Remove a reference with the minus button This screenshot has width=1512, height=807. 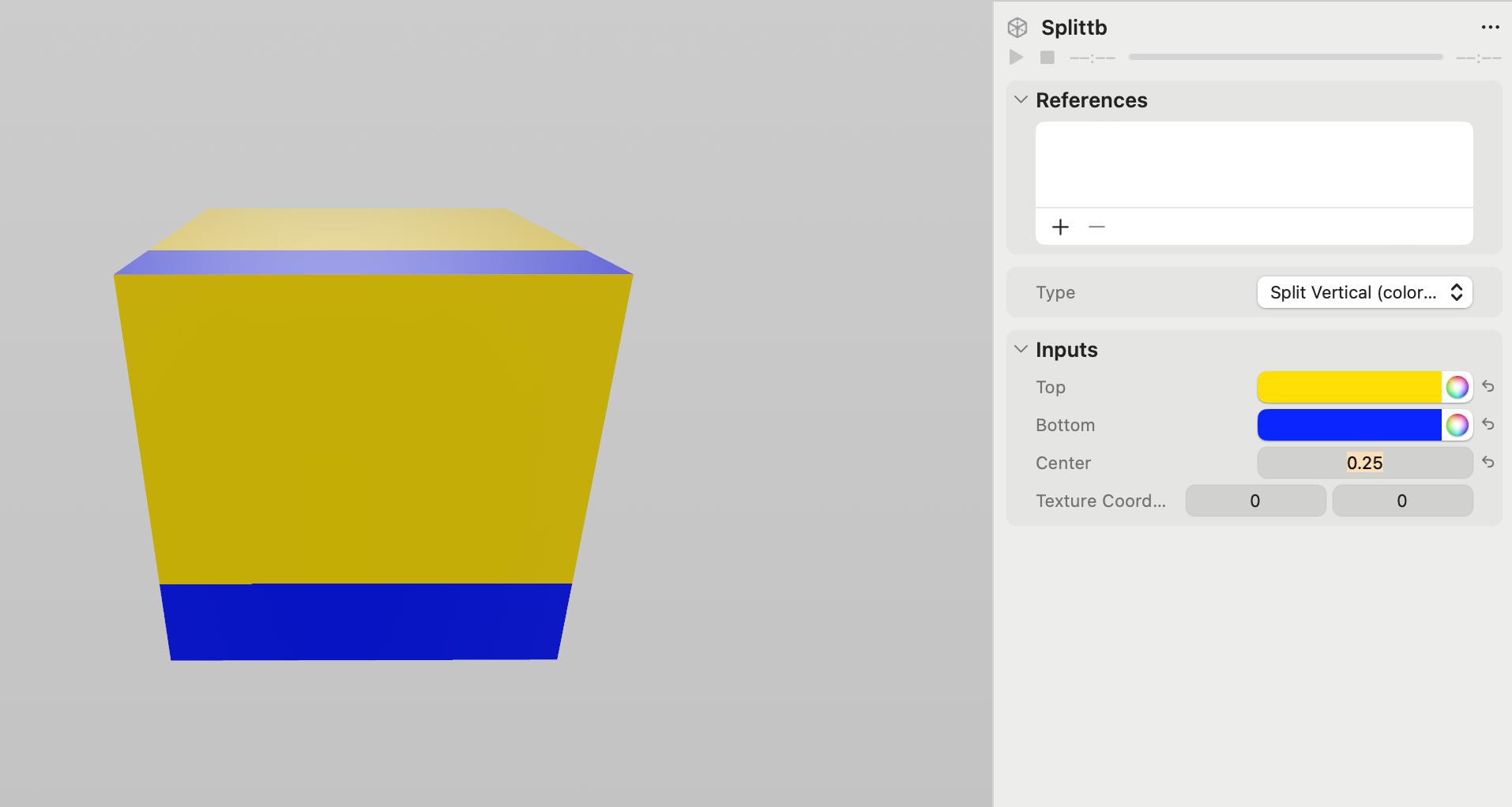(1096, 227)
